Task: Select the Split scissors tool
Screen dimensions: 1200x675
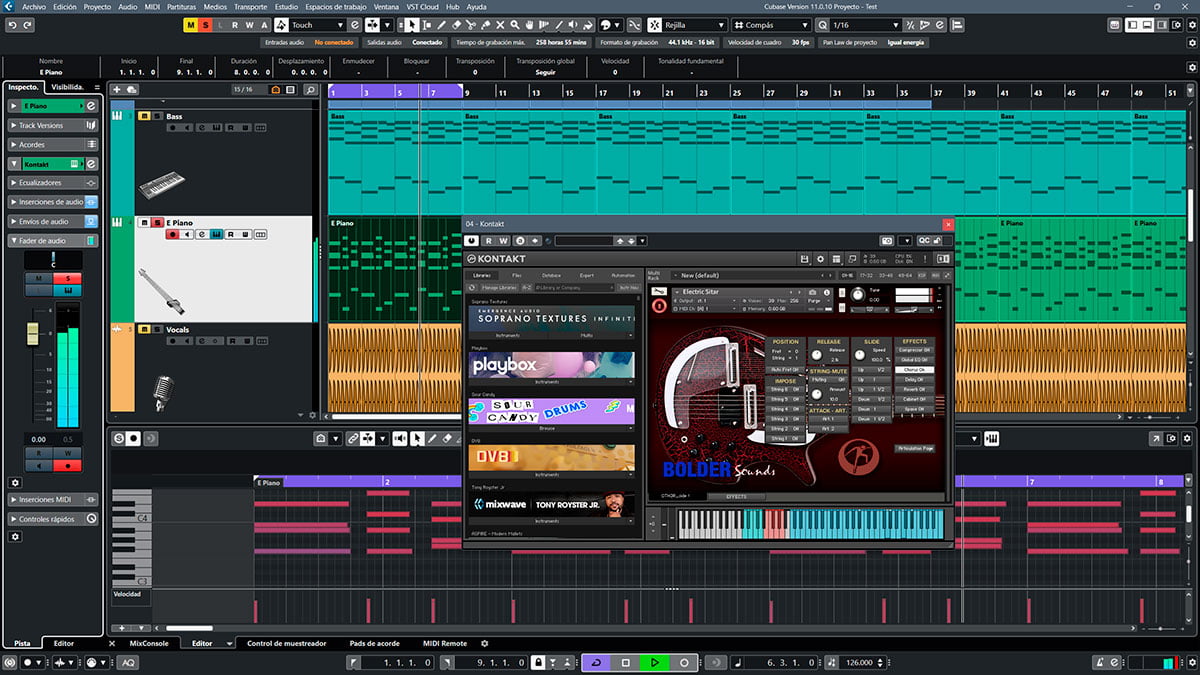Action: click(x=473, y=25)
